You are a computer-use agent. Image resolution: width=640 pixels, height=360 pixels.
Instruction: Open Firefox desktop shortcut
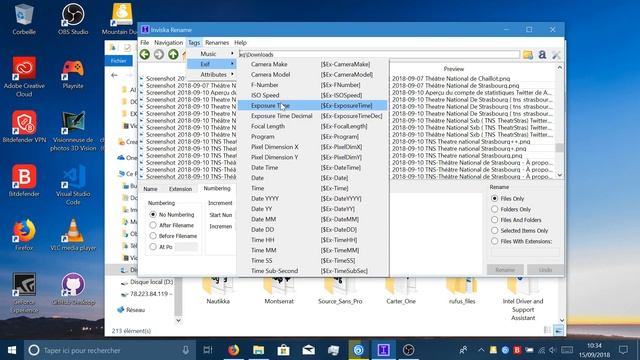point(24,234)
